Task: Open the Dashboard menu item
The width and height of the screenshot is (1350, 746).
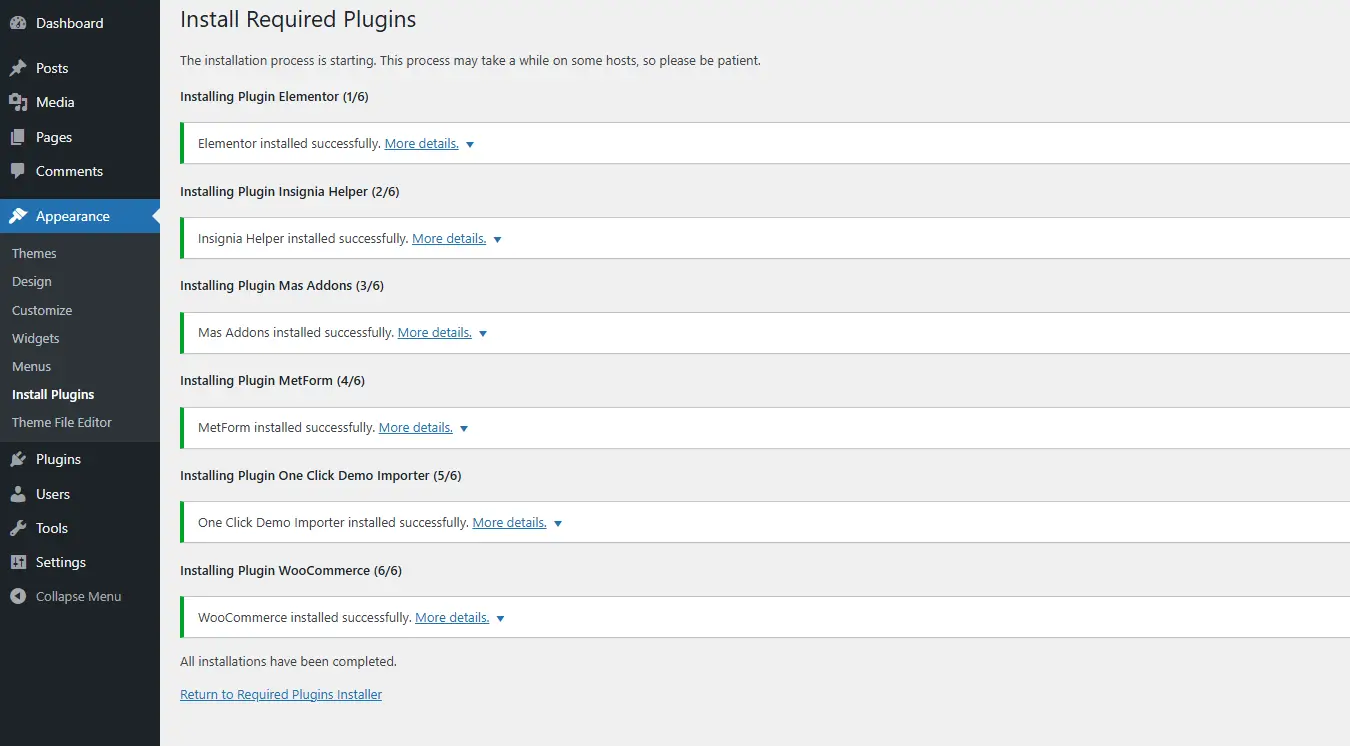Action: (80, 23)
